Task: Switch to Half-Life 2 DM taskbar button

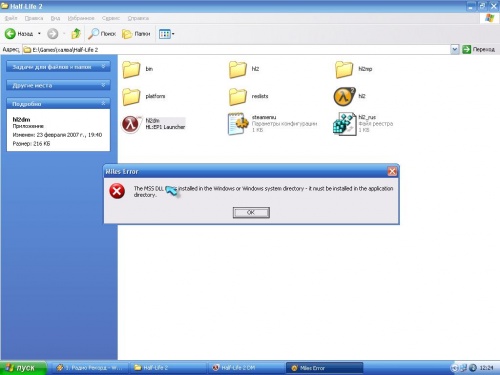Action: (x=246, y=368)
